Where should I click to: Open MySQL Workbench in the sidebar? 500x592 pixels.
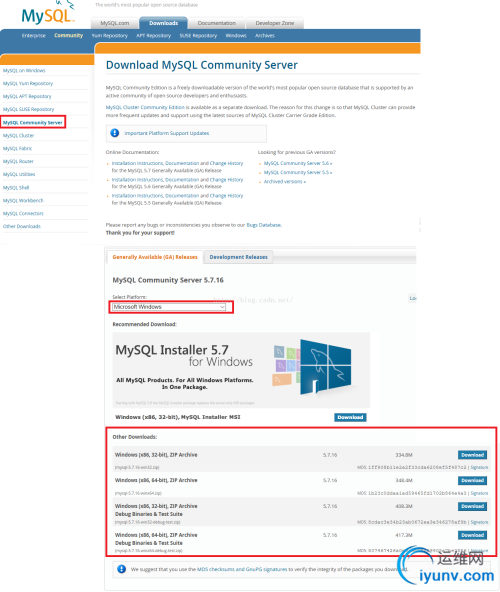click(x=23, y=200)
